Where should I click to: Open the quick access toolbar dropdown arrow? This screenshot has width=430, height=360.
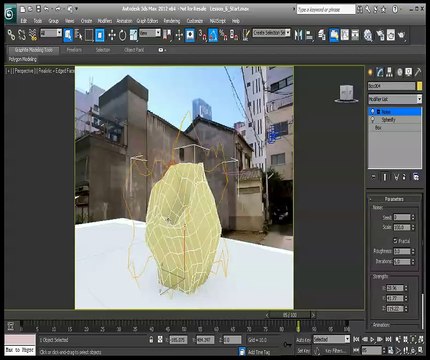point(77,9)
